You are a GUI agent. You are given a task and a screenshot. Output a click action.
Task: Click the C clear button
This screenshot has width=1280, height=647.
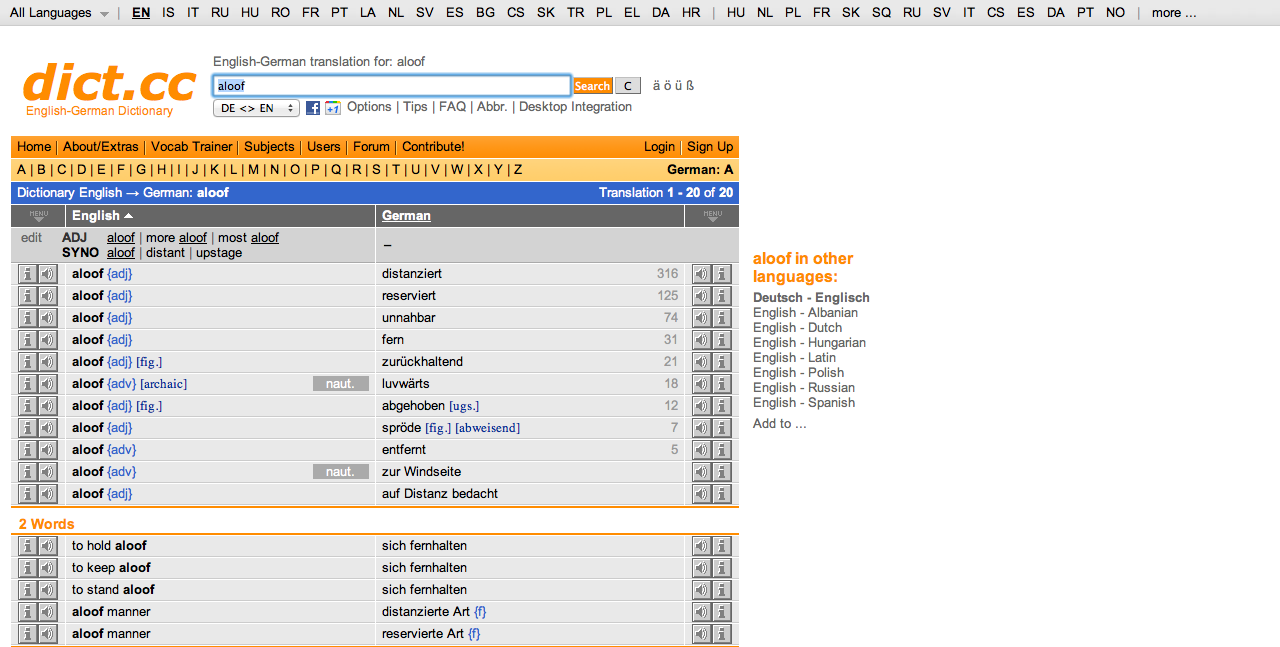[x=627, y=86]
